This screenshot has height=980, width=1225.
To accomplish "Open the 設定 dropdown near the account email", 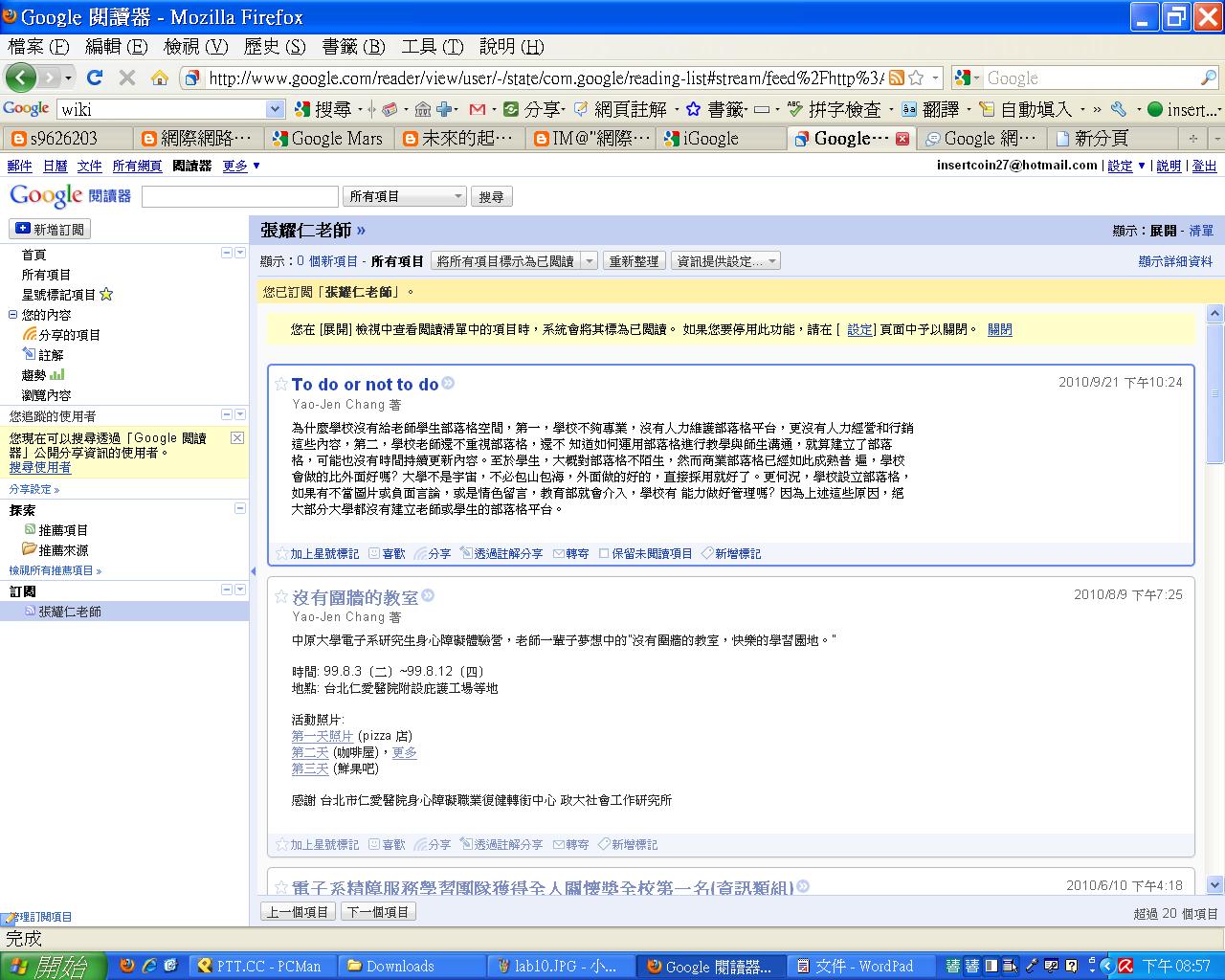I will pyautogui.click(x=1126, y=166).
